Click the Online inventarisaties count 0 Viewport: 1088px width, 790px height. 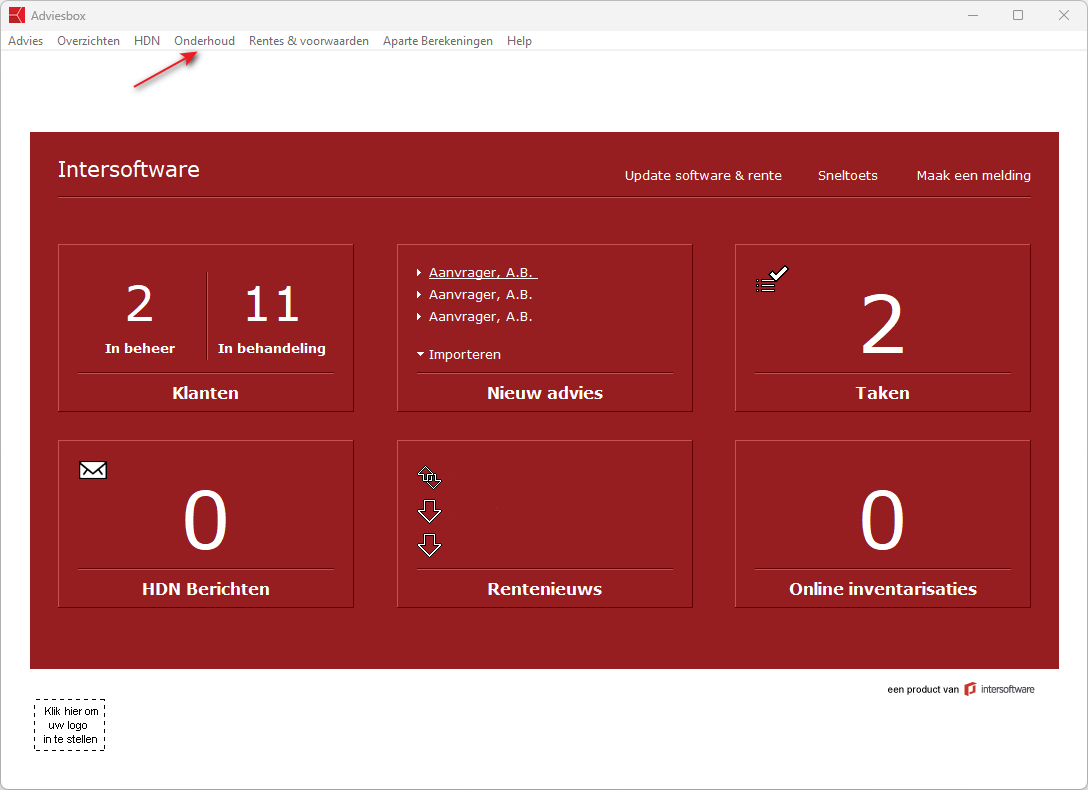point(883,520)
